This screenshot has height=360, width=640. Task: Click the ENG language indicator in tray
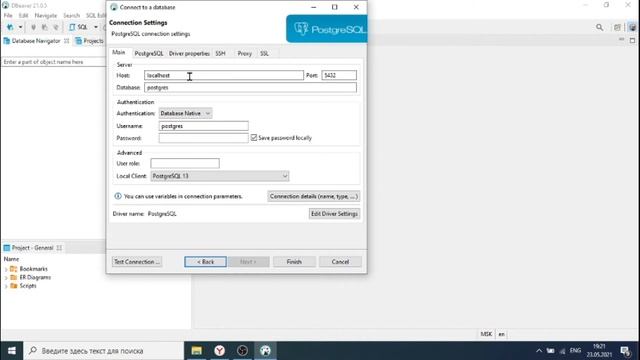click(575, 351)
